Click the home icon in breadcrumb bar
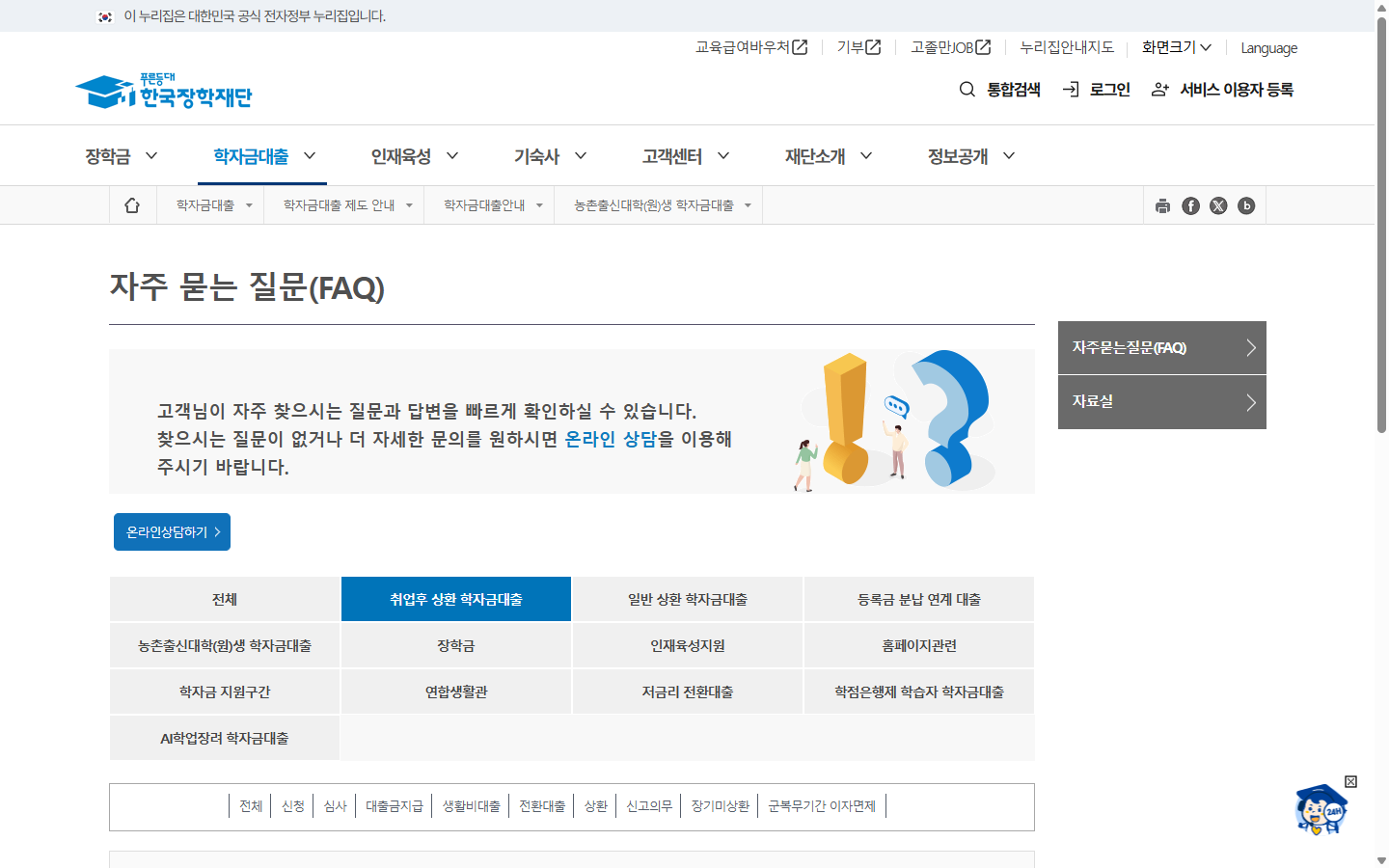 coord(132,205)
